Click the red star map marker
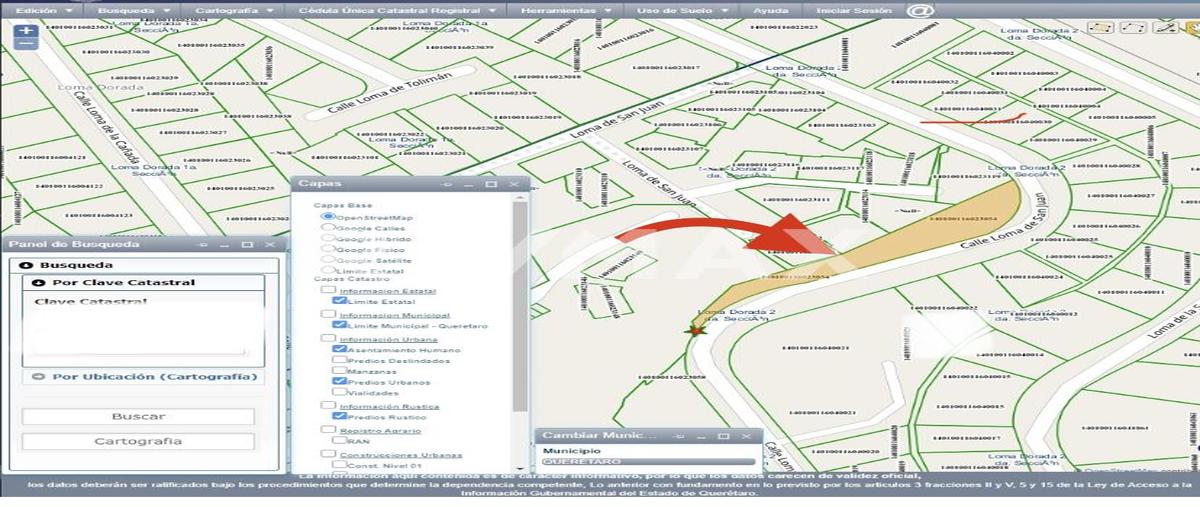Screen dimensions: 1200x507 click(693, 328)
